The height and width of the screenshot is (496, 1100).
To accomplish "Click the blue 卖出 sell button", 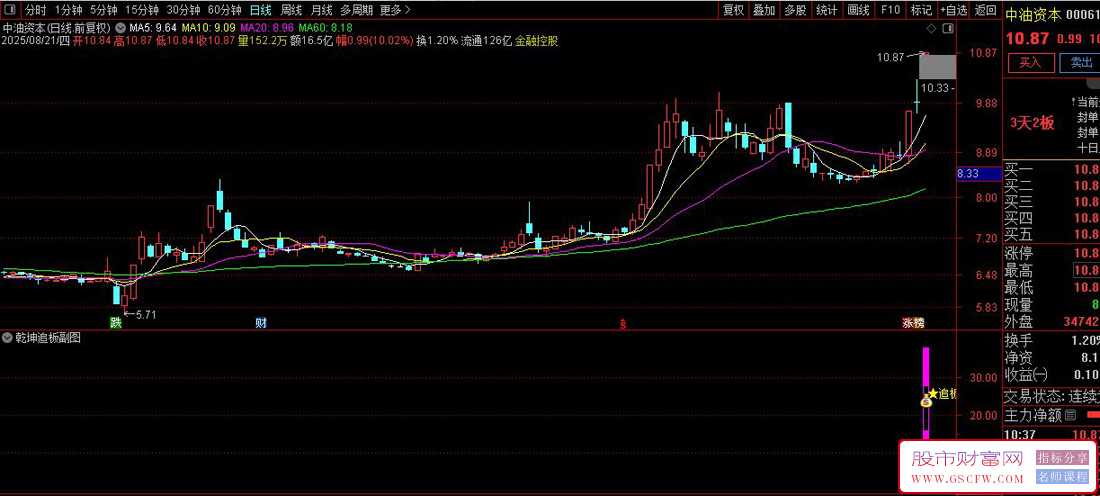I will [1081, 62].
